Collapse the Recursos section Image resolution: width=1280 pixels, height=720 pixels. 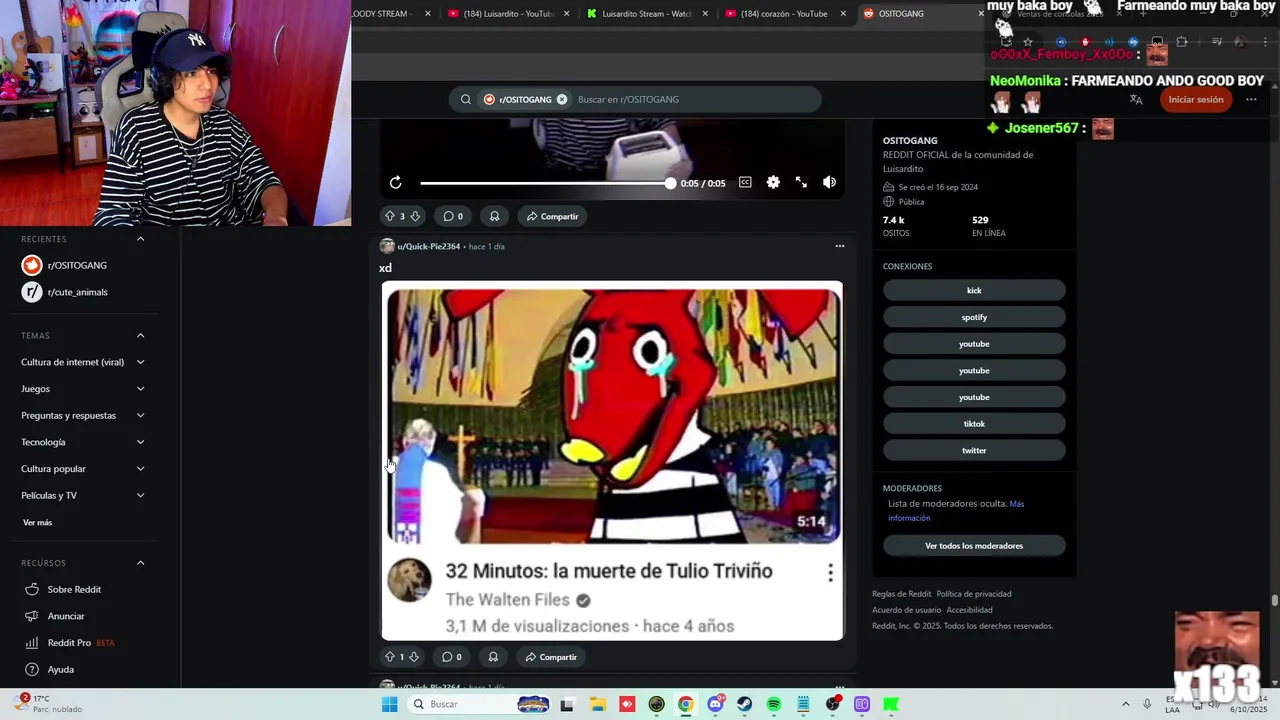tap(140, 563)
